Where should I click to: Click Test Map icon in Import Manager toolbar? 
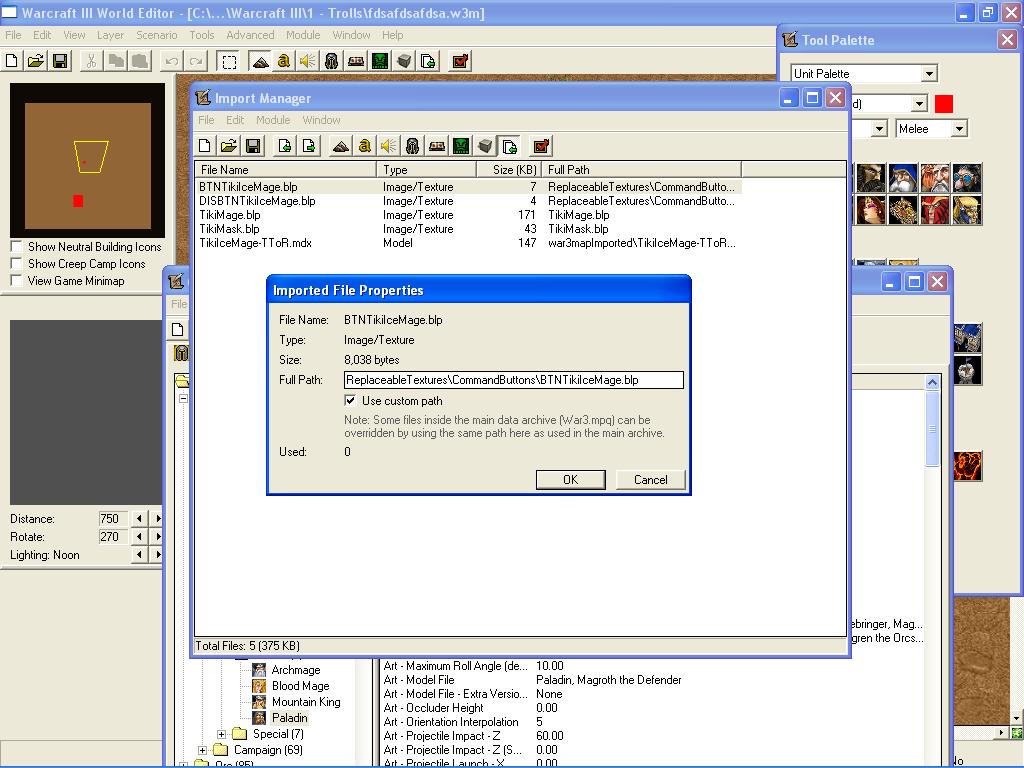(x=541, y=146)
